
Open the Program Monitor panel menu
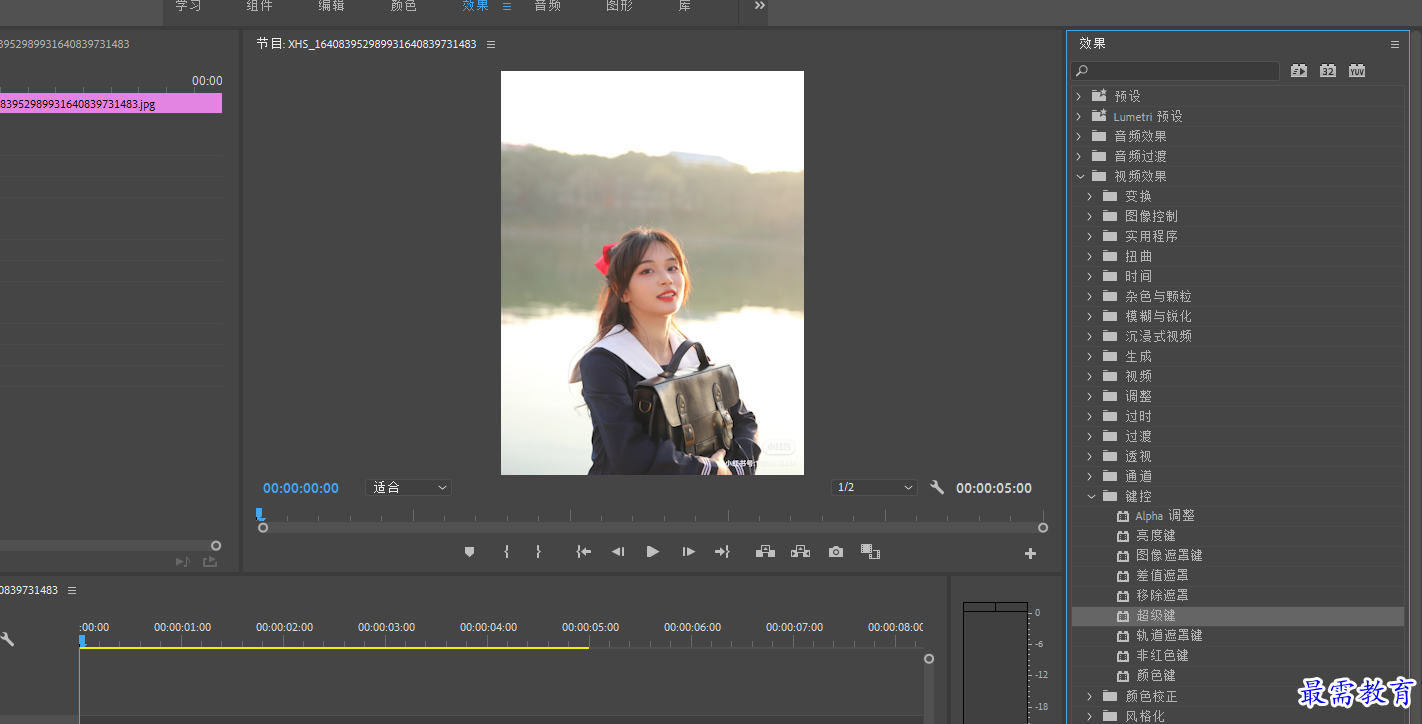491,44
